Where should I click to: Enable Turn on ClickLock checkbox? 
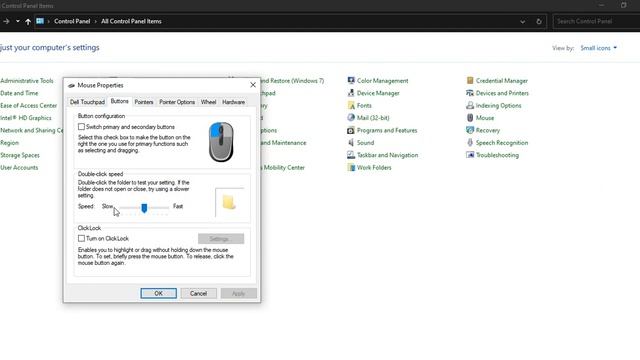tap(81, 238)
